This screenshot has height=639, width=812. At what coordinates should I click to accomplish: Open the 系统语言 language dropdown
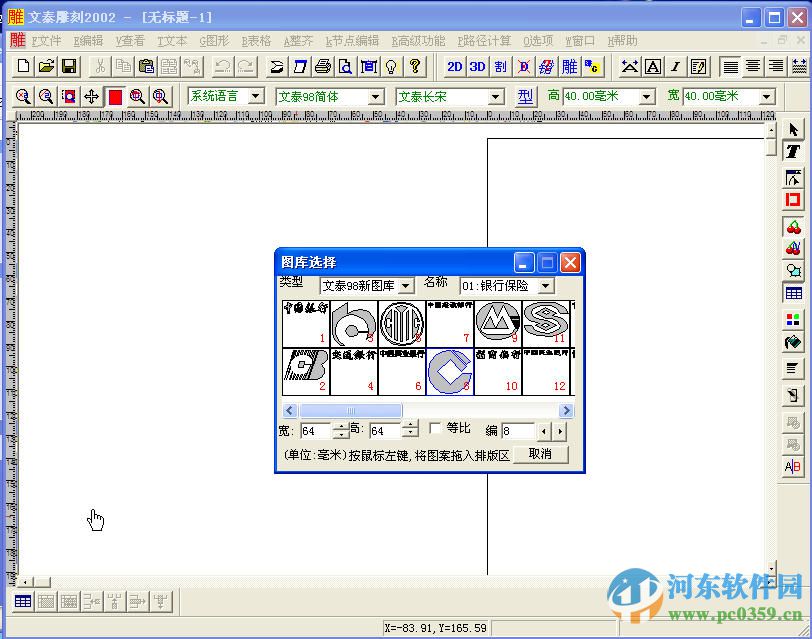[255, 96]
